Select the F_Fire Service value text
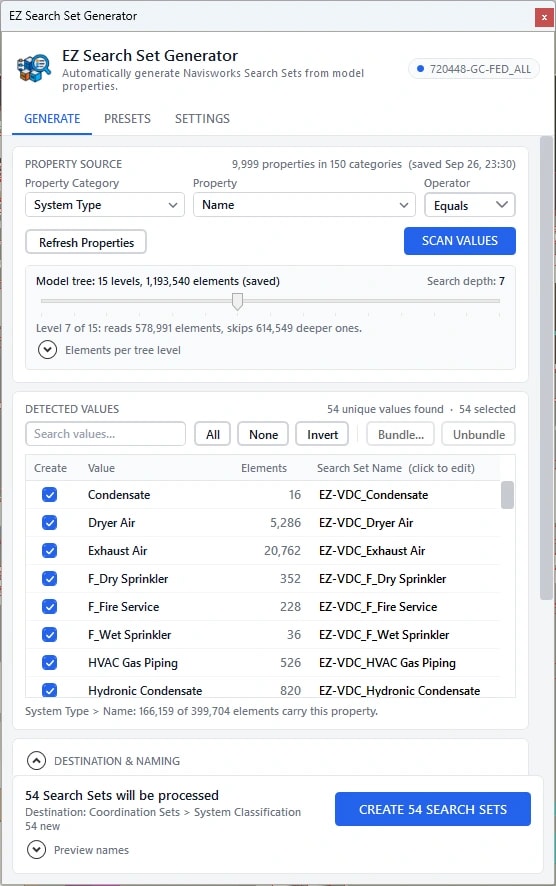 pyautogui.click(x=123, y=607)
